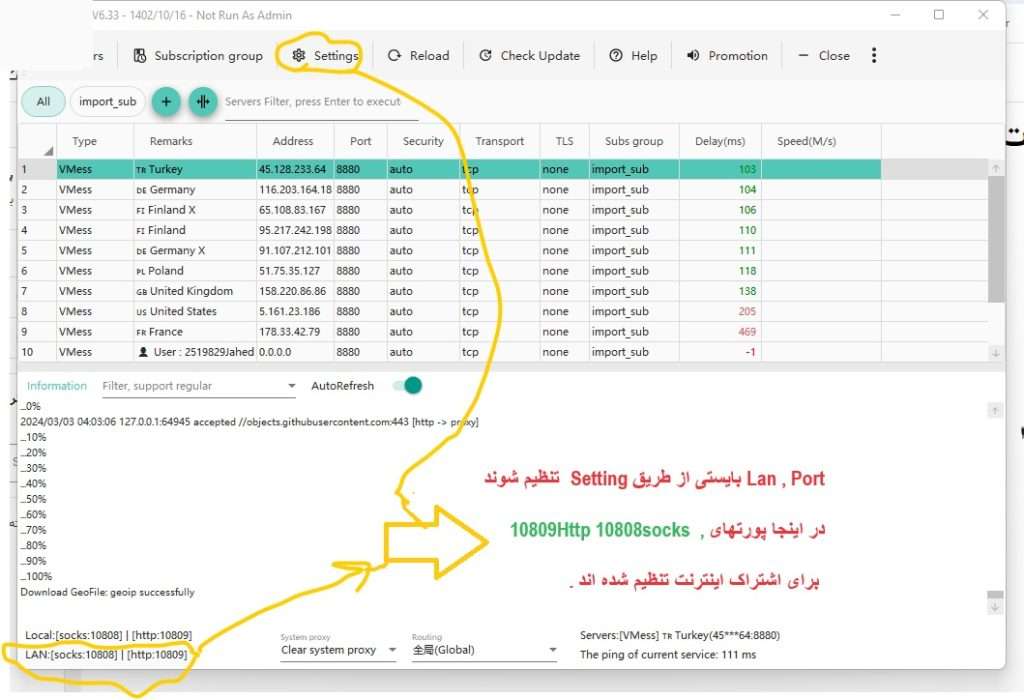Click the server filter sliders icon

pos(203,101)
